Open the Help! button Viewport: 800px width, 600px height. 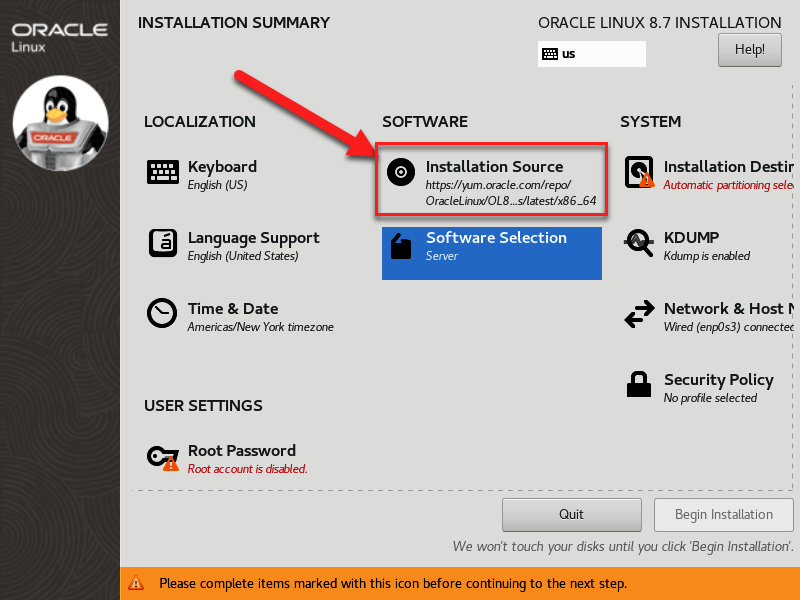point(749,49)
